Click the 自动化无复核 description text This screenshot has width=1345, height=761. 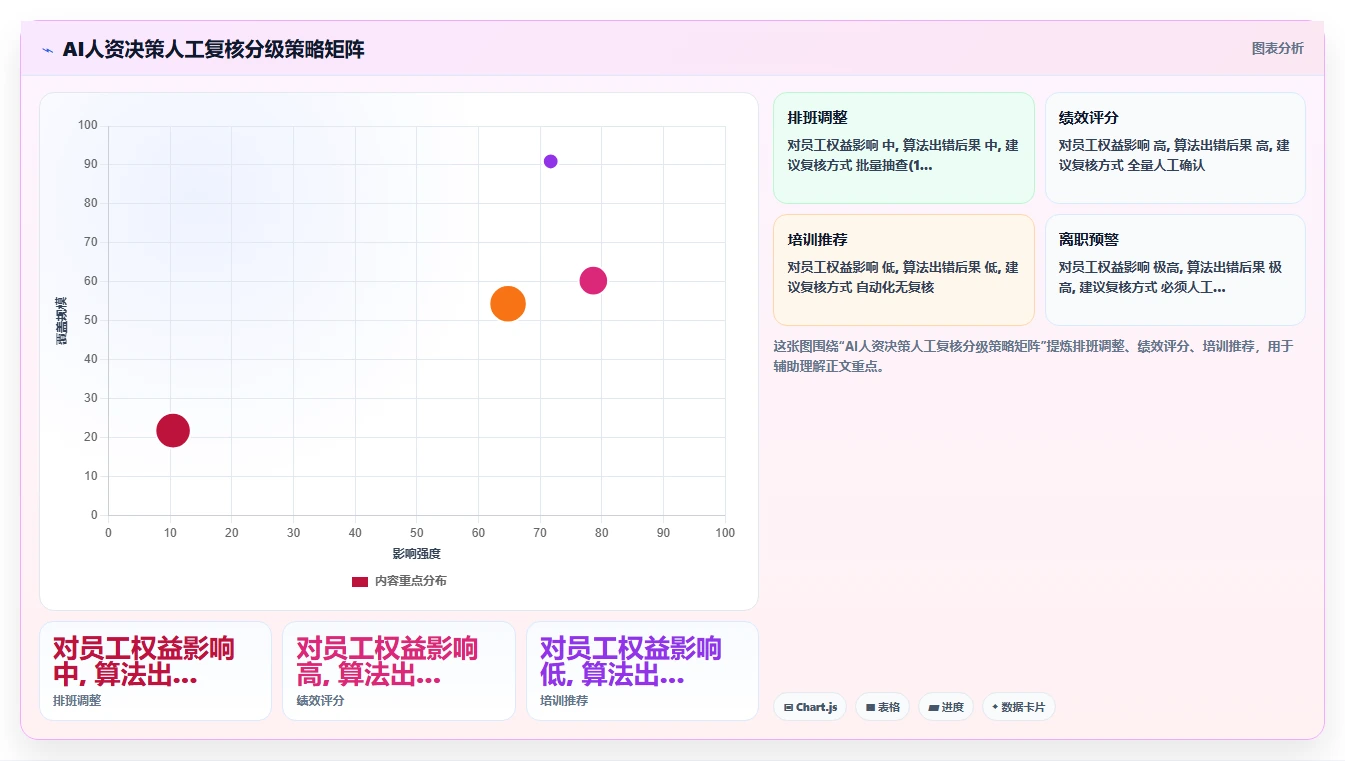pos(903,277)
